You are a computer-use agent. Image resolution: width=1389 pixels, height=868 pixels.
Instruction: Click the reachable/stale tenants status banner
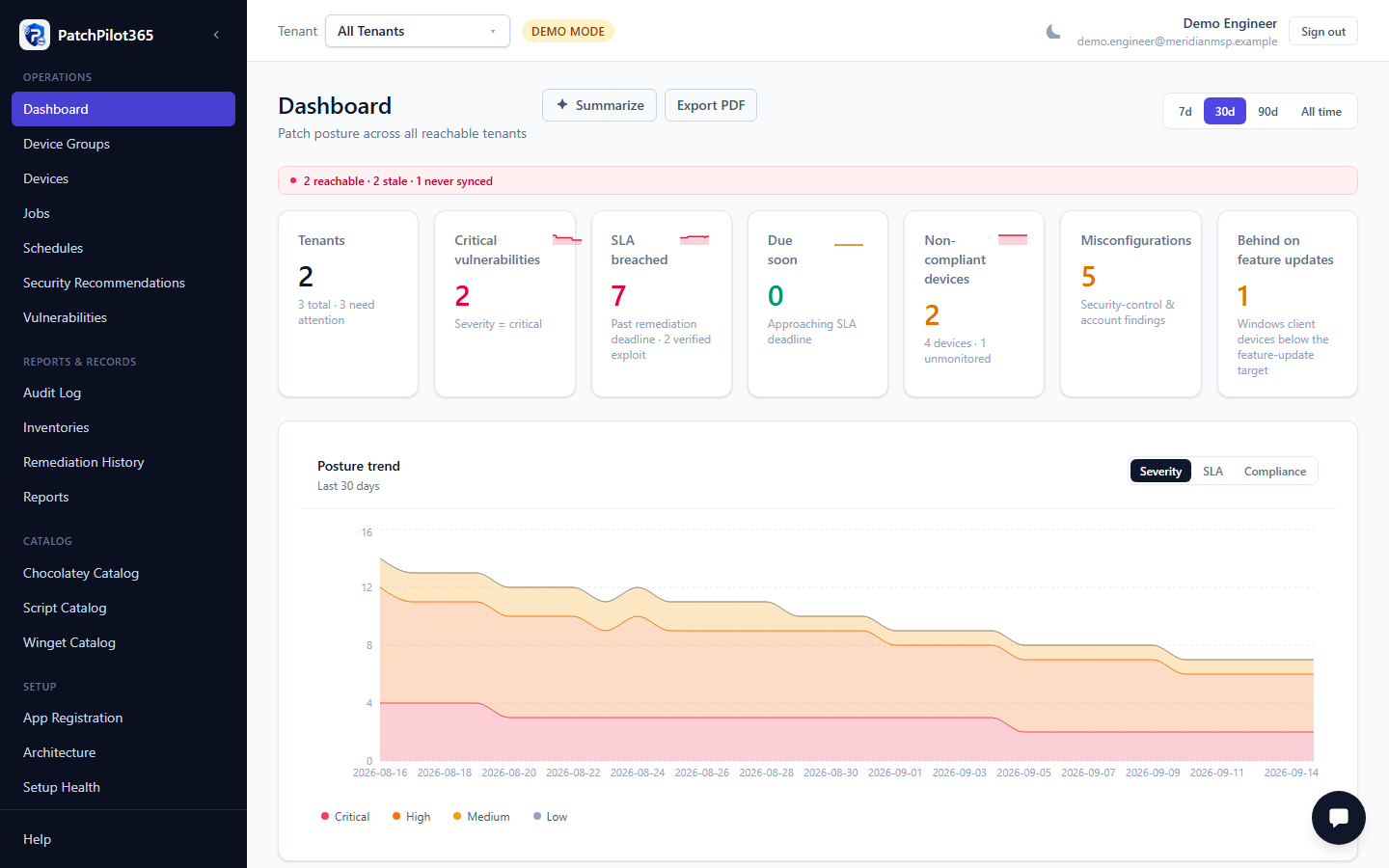(818, 180)
